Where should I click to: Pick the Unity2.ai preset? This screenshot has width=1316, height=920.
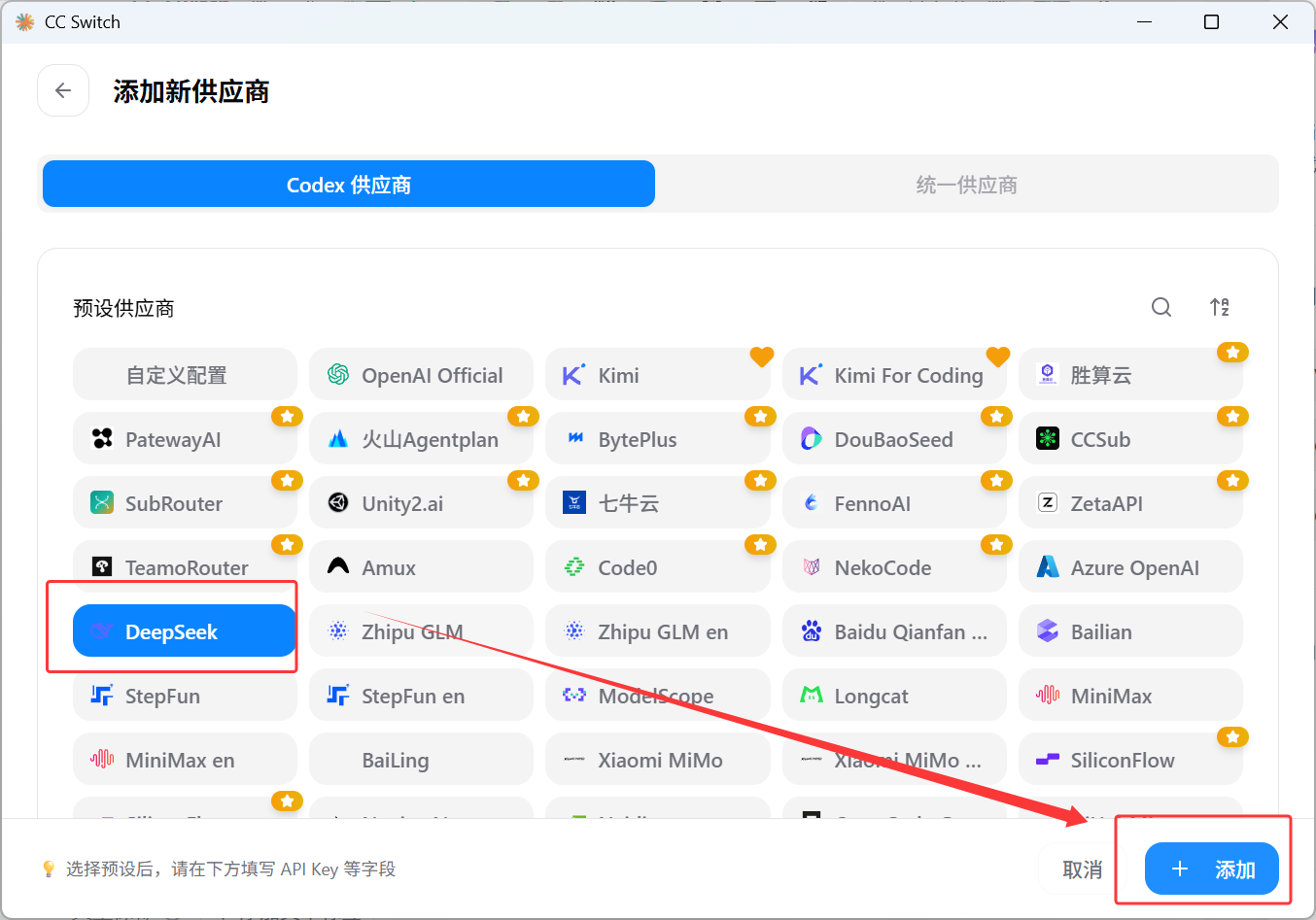click(x=421, y=503)
